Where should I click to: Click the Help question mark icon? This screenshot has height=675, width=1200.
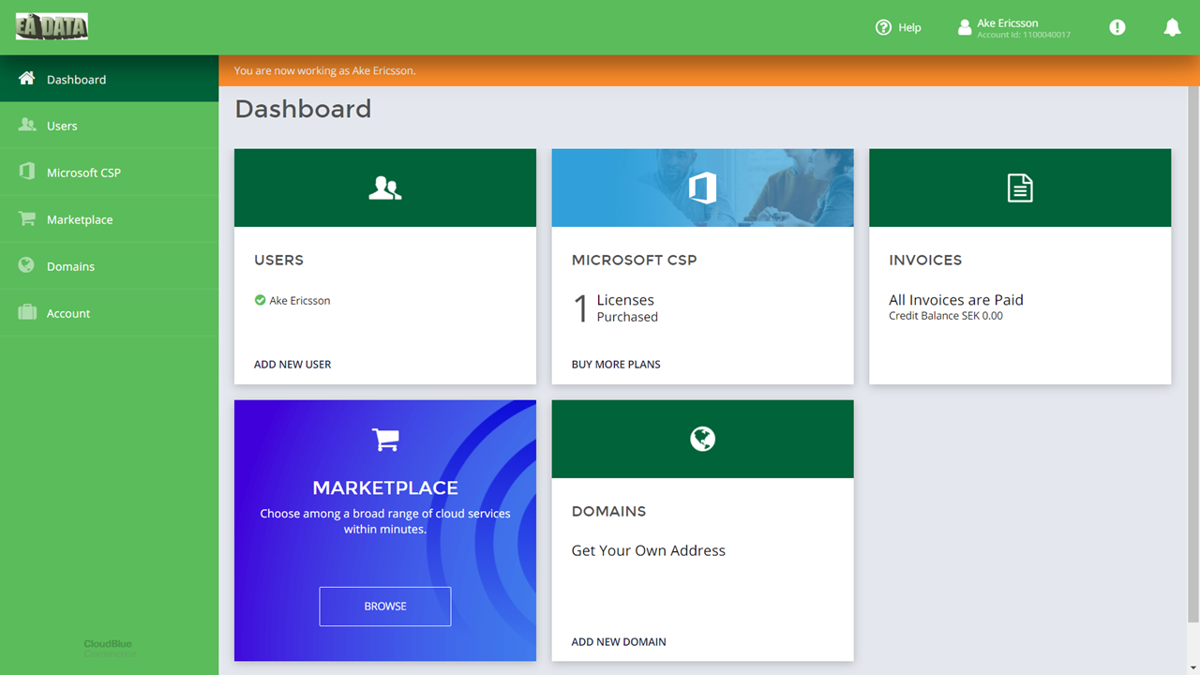883,28
